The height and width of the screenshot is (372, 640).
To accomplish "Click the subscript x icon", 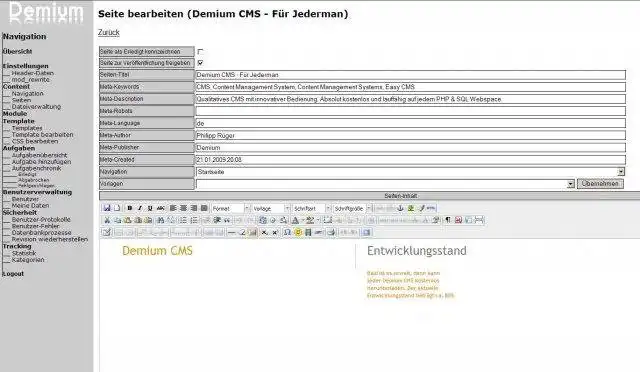I will click(264, 232).
